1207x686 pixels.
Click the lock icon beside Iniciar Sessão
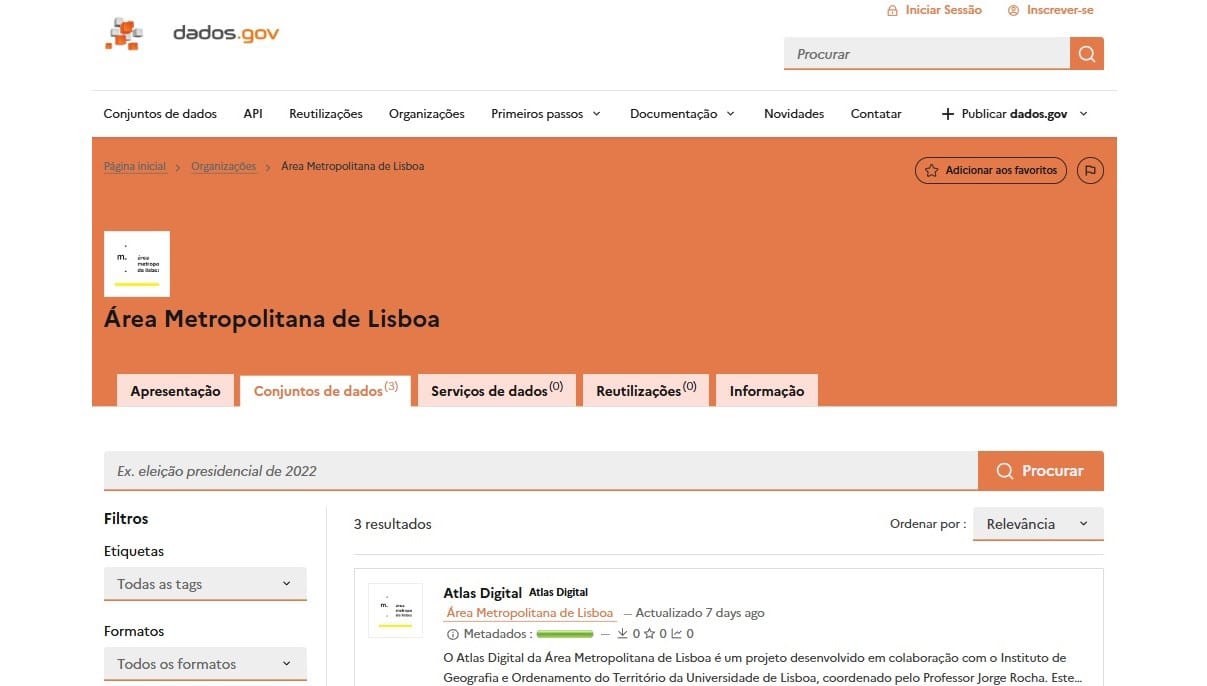pos(892,10)
